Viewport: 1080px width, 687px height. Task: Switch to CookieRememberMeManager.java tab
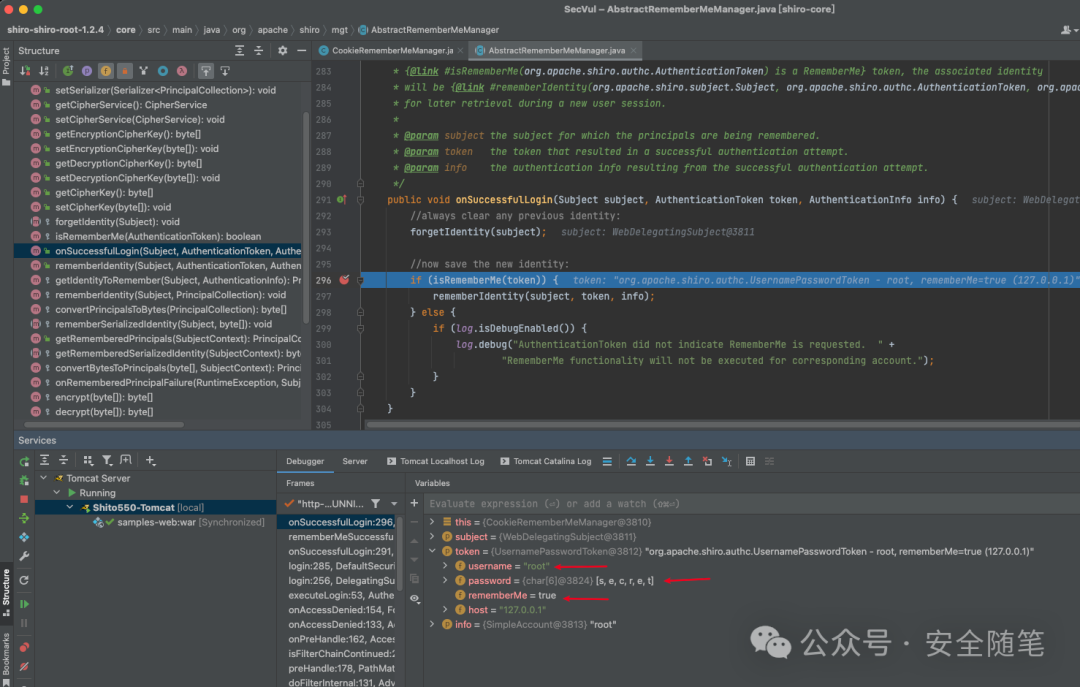[x=391, y=50]
